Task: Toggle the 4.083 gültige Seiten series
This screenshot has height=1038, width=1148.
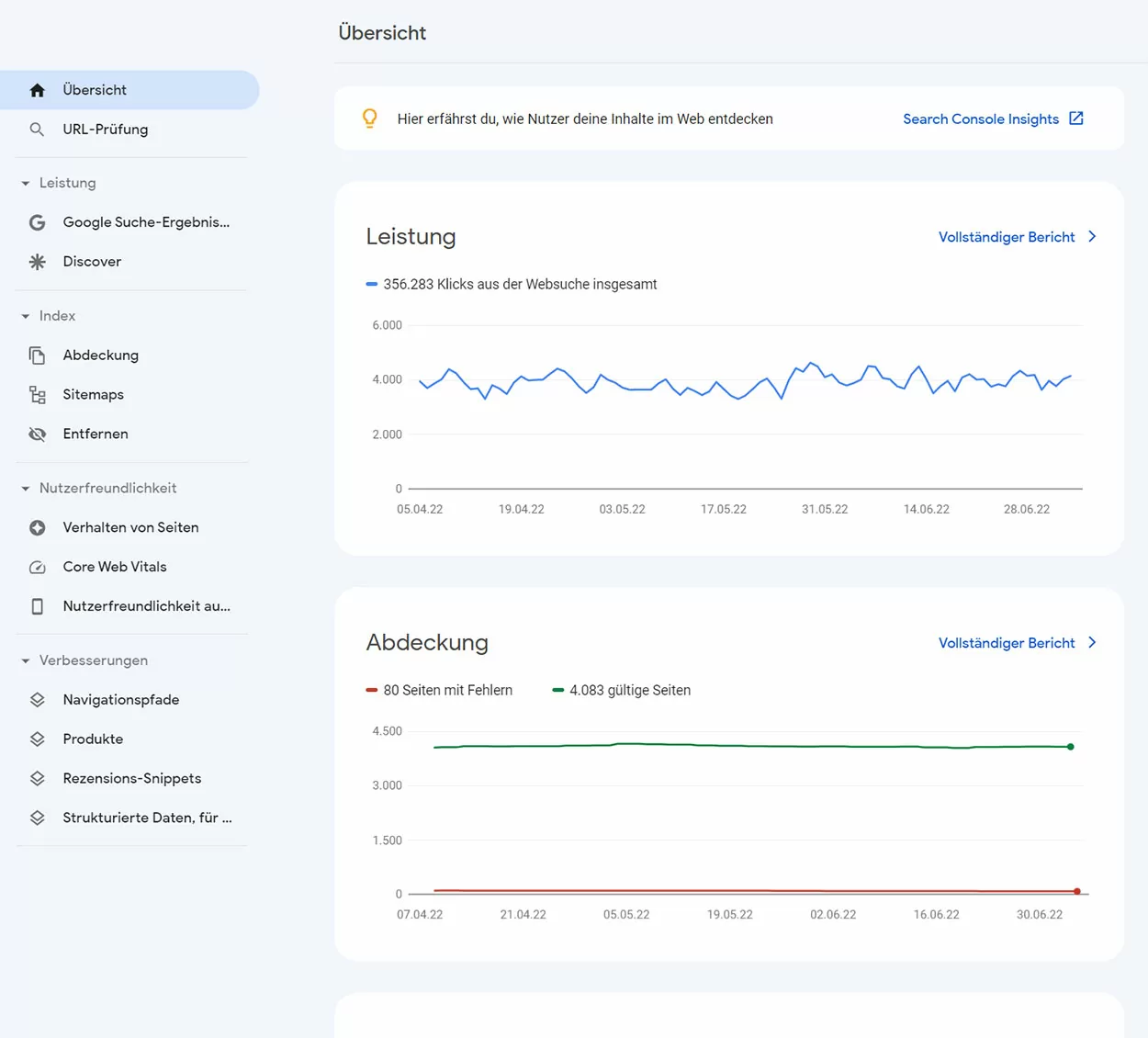Action: click(621, 690)
